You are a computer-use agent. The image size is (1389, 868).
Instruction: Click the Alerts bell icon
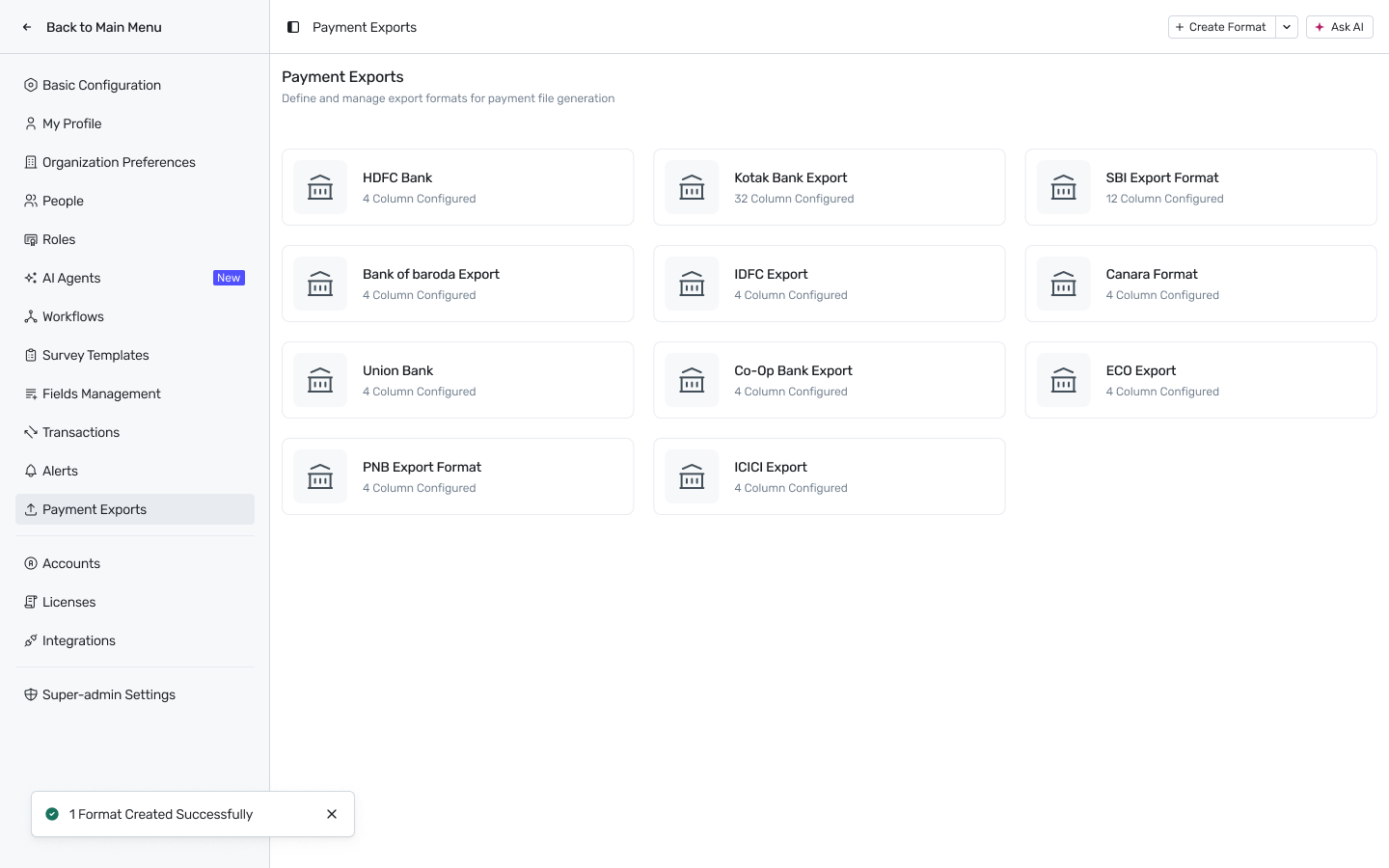click(x=31, y=471)
